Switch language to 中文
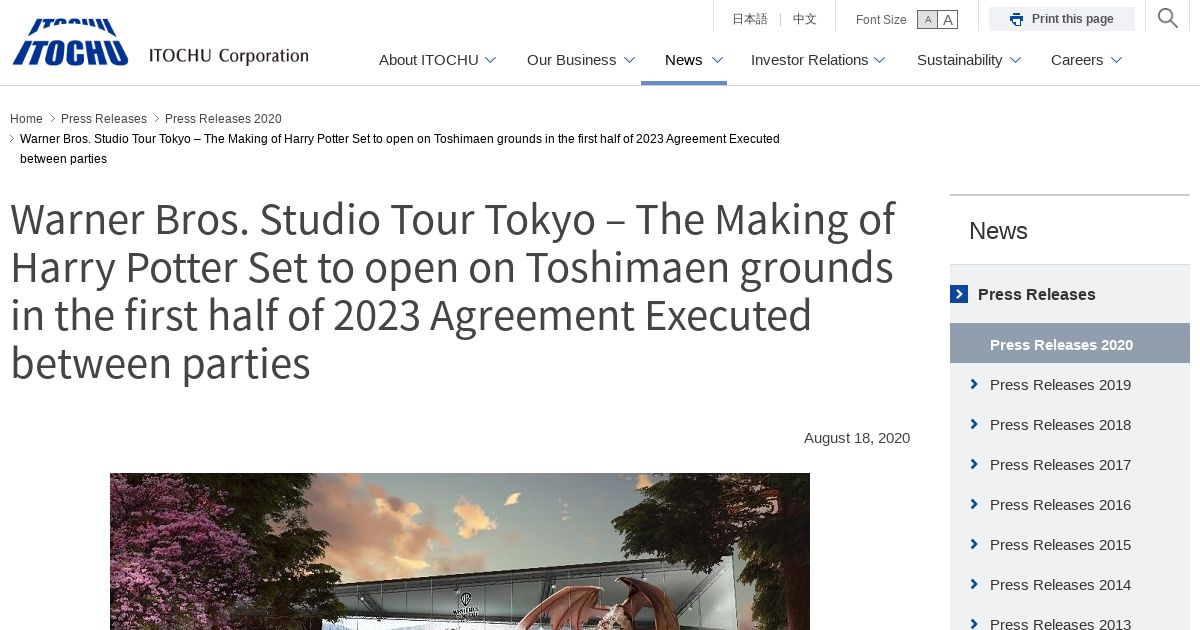Image resolution: width=1200 pixels, height=630 pixels. coord(805,19)
